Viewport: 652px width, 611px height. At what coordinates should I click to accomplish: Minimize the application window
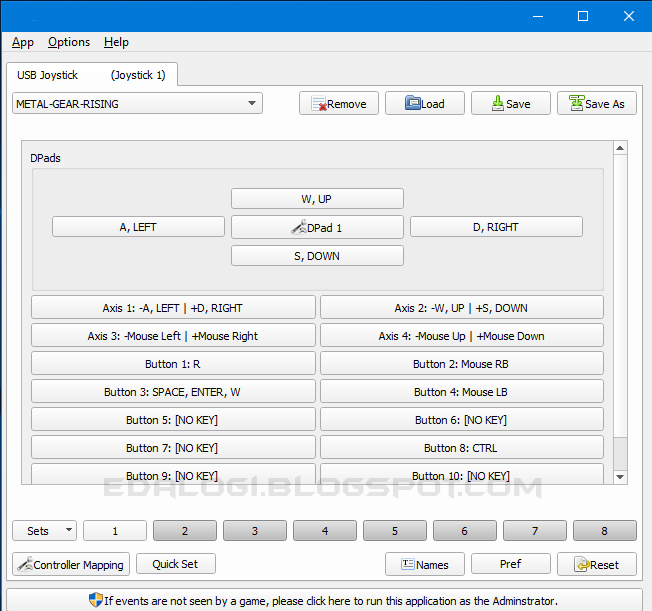coord(538,16)
